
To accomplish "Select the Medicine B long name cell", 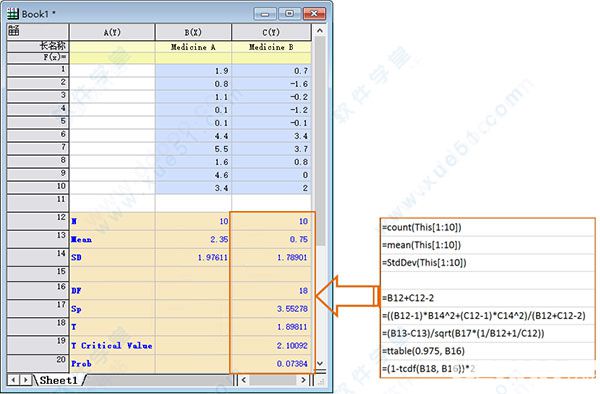I will coord(271,47).
